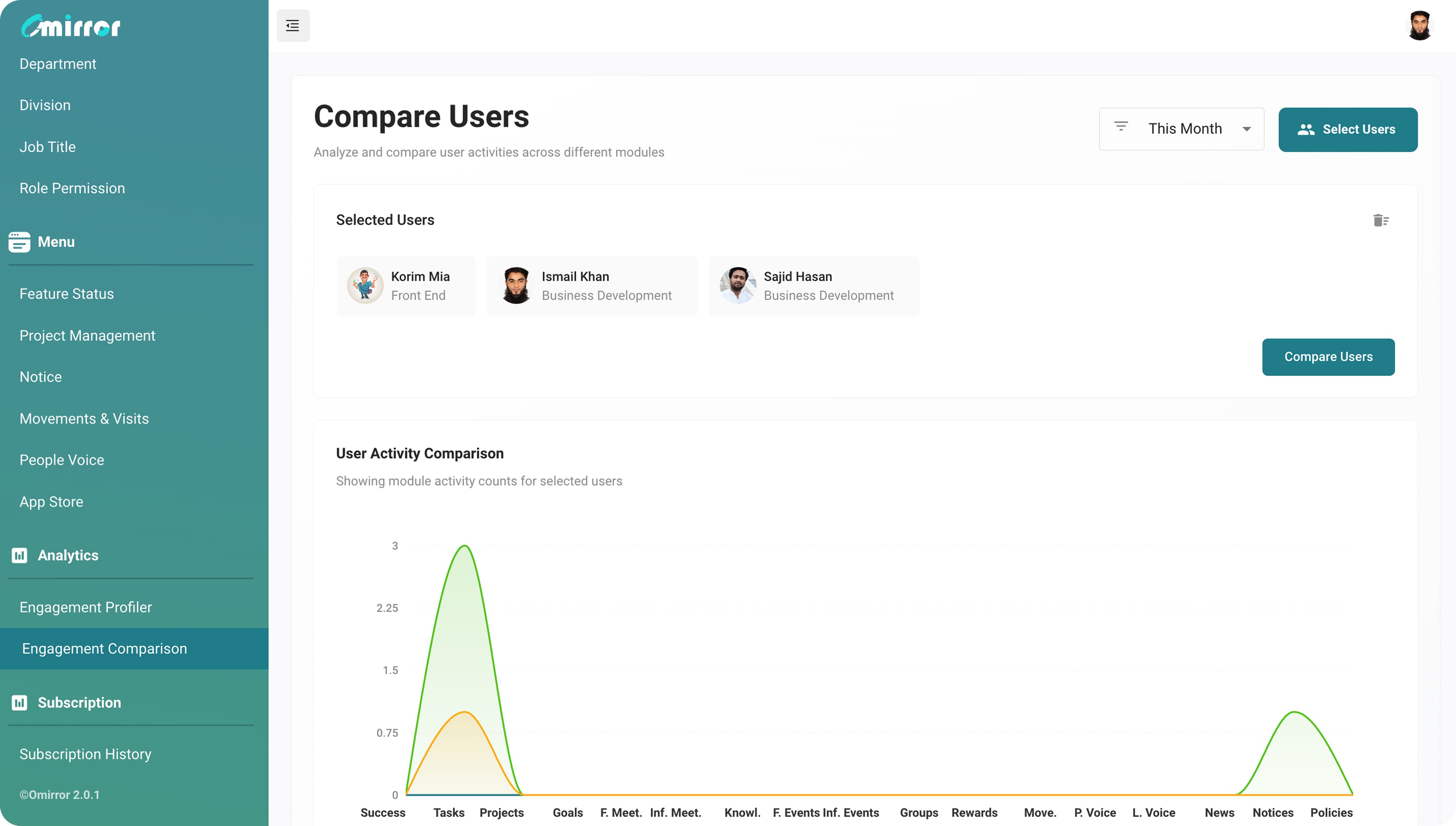The height and width of the screenshot is (826, 1456).
Task: Click the Compare Users button
Action: 1328,356
